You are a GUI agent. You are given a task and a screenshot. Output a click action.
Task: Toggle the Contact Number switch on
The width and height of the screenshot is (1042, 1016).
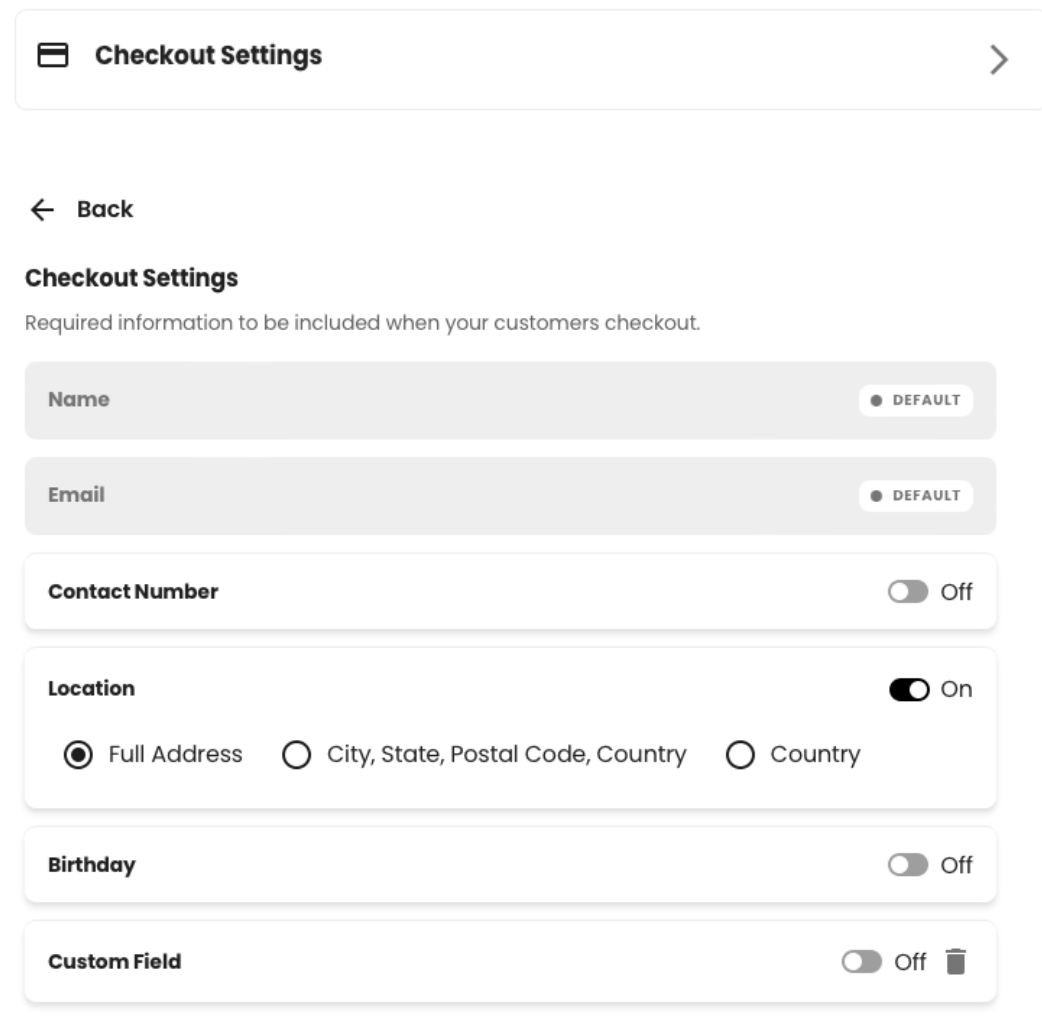point(908,591)
